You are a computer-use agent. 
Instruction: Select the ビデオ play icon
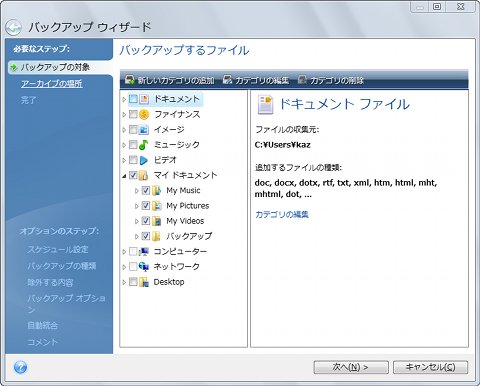[x=144, y=160]
